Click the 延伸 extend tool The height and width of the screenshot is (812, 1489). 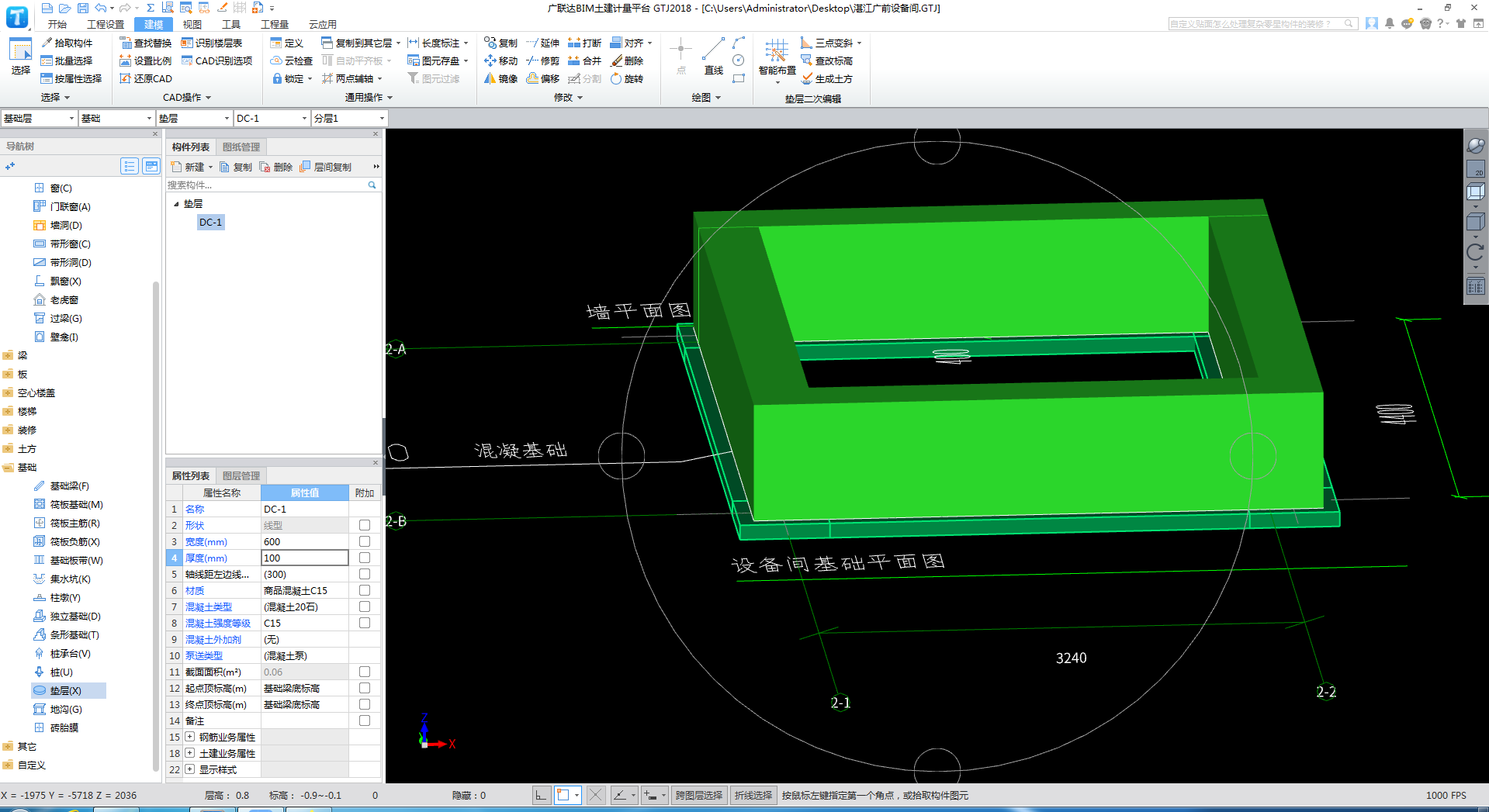pyautogui.click(x=542, y=43)
